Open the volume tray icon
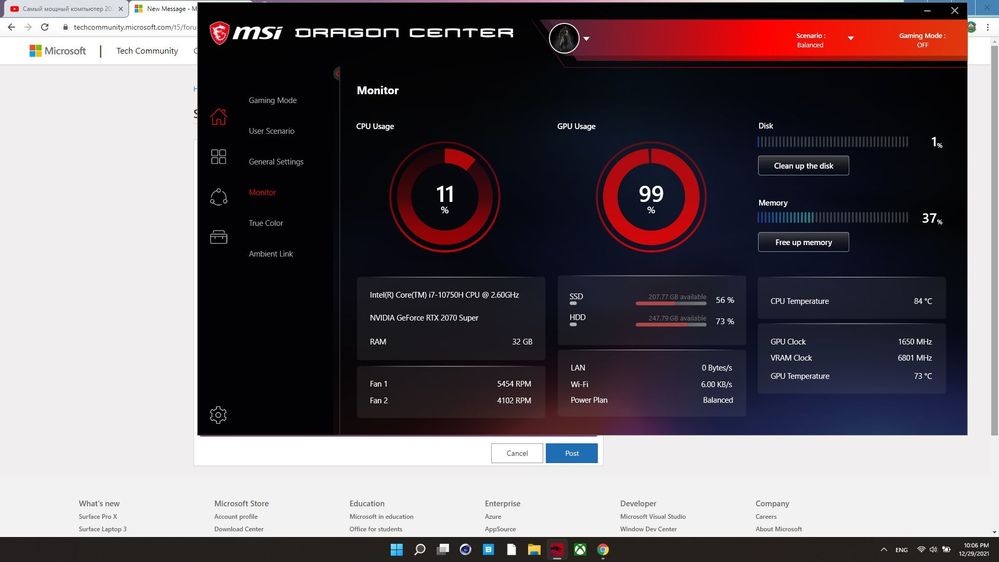 pyautogui.click(x=933, y=549)
